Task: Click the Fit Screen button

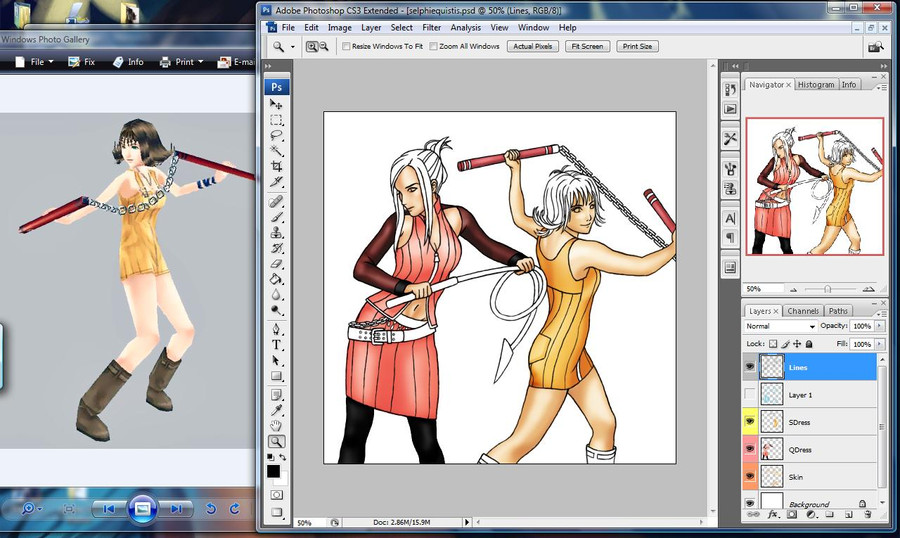Action: click(x=587, y=47)
